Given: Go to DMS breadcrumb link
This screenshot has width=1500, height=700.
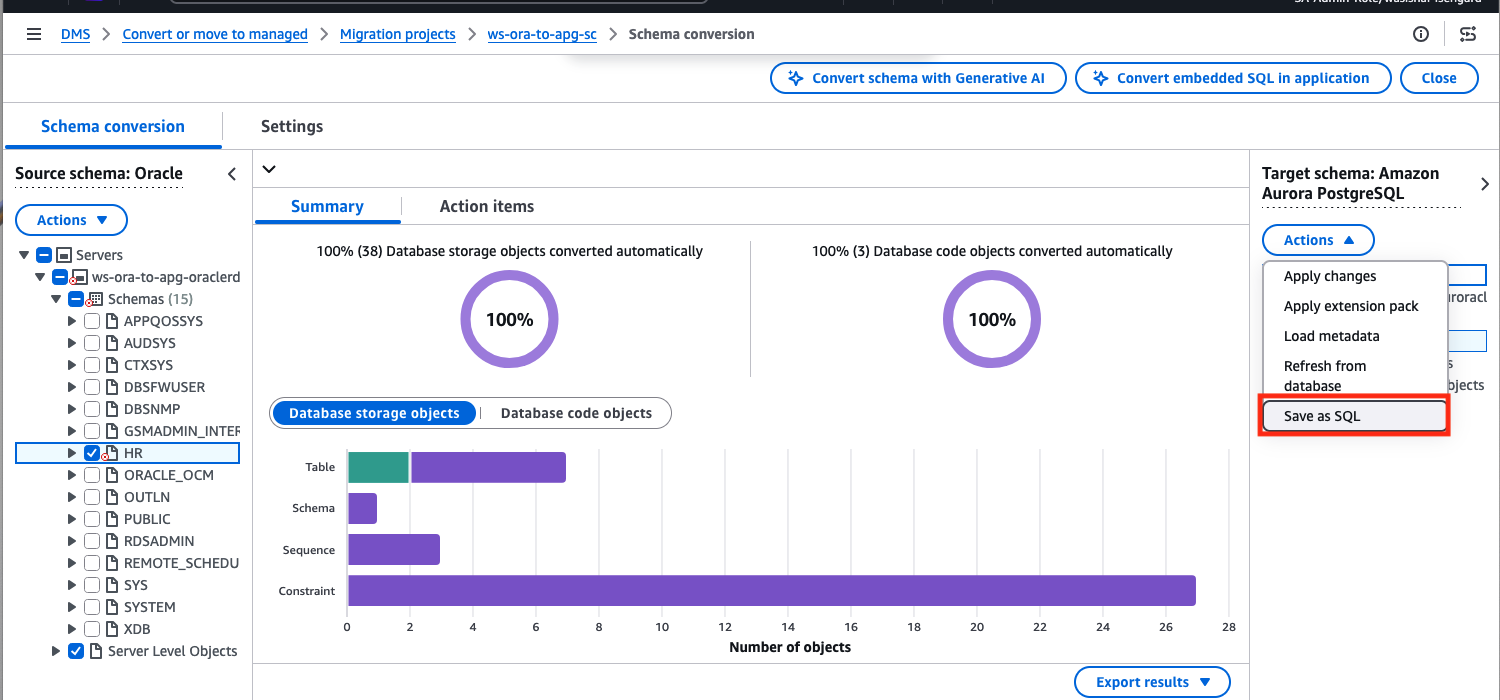Looking at the screenshot, I should point(75,34).
